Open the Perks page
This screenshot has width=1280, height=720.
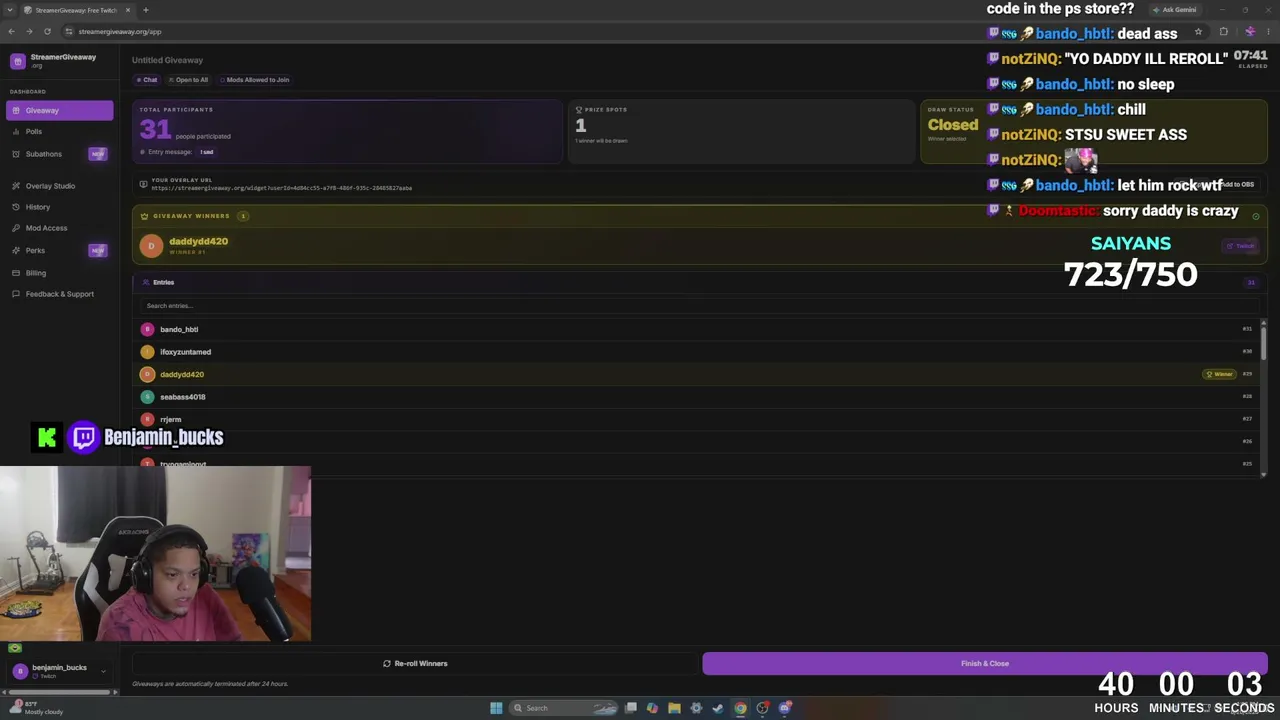(x=58, y=250)
